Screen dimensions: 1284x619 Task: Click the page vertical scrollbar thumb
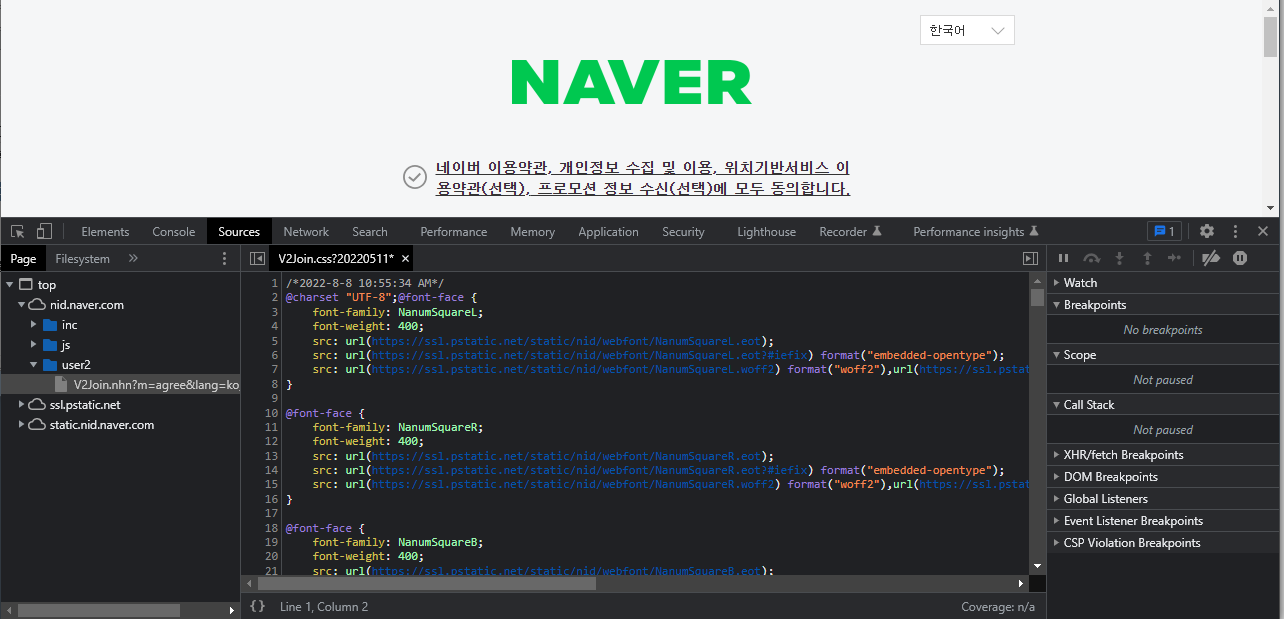(1270, 36)
